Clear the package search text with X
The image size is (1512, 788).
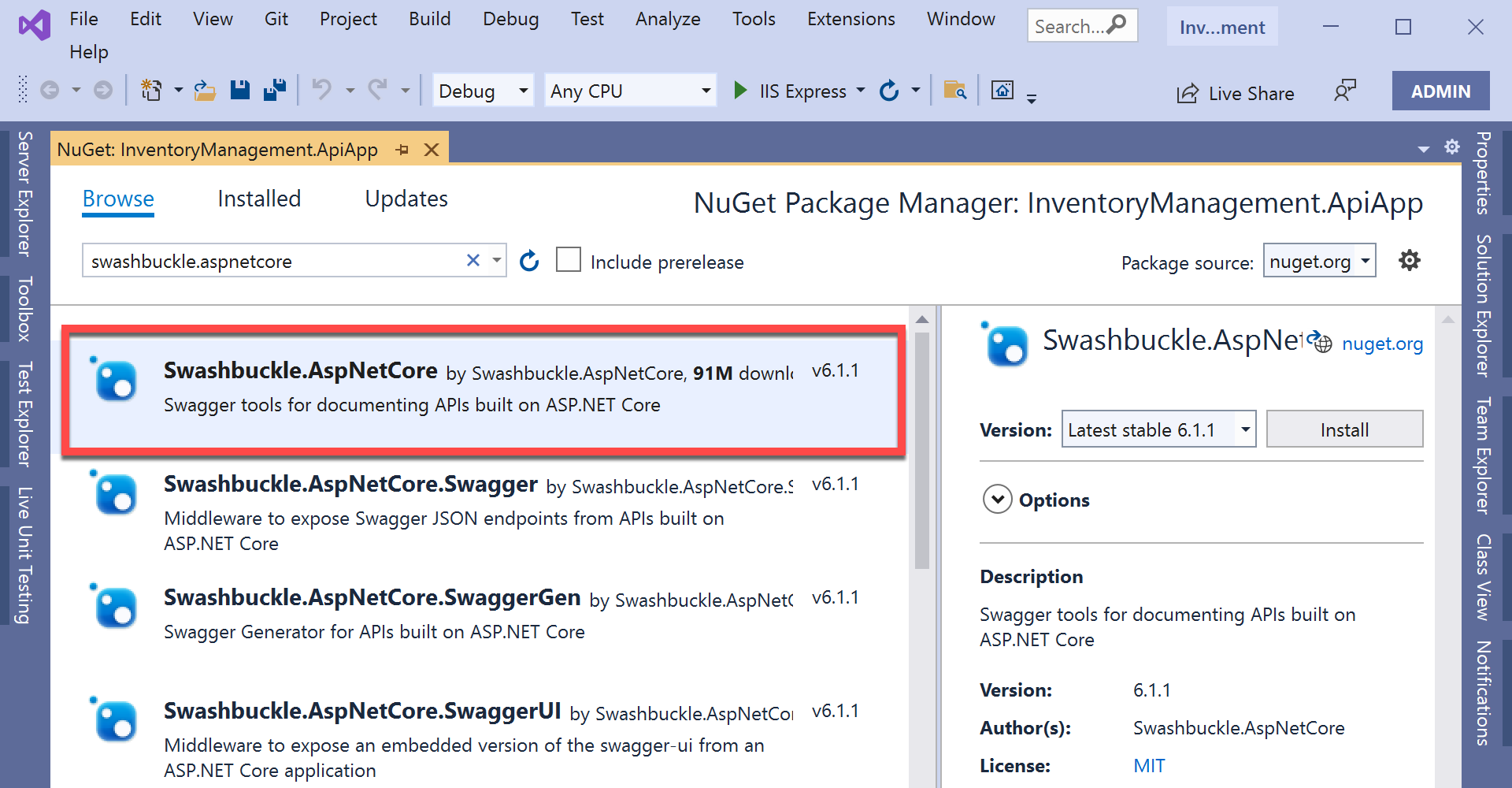click(473, 260)
